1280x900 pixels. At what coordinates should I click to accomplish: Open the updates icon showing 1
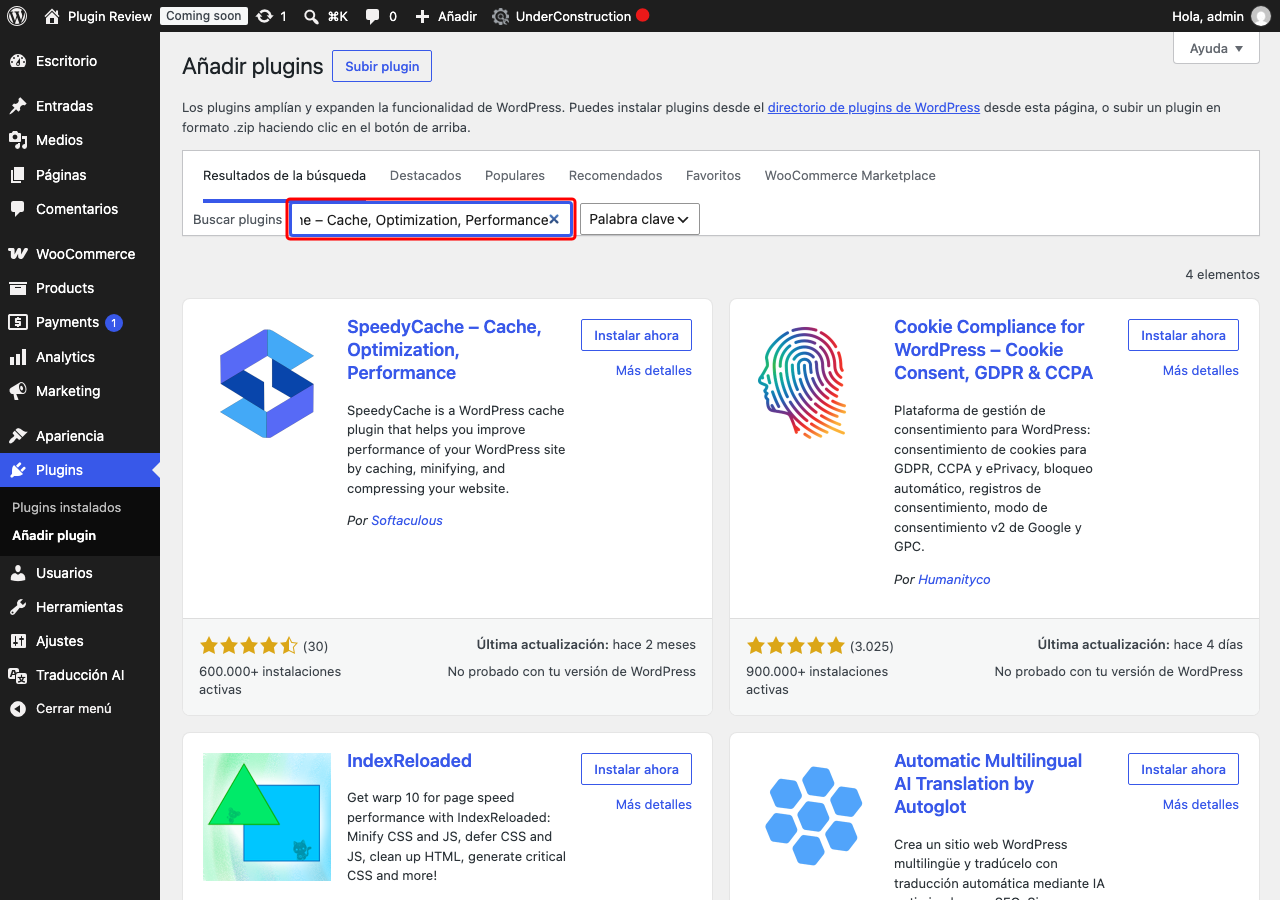pyautogui.click(x=264, y=16)
